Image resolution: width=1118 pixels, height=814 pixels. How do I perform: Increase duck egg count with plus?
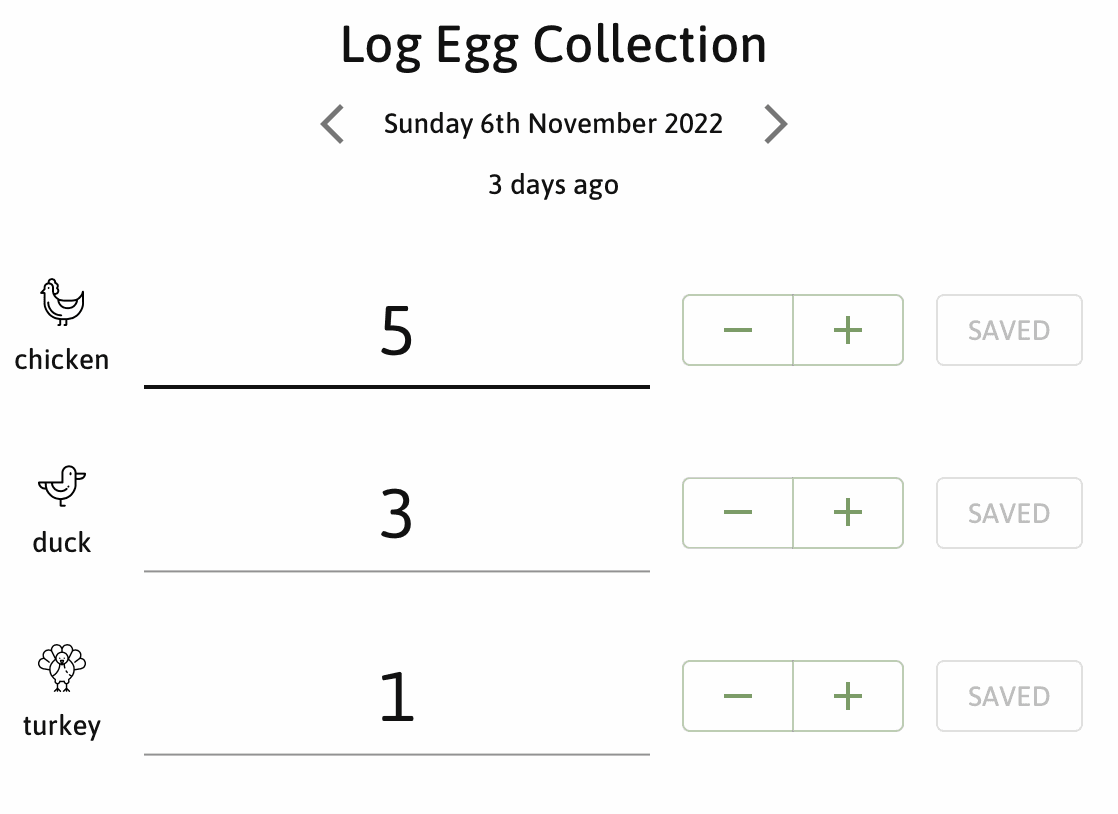(848, 513)
